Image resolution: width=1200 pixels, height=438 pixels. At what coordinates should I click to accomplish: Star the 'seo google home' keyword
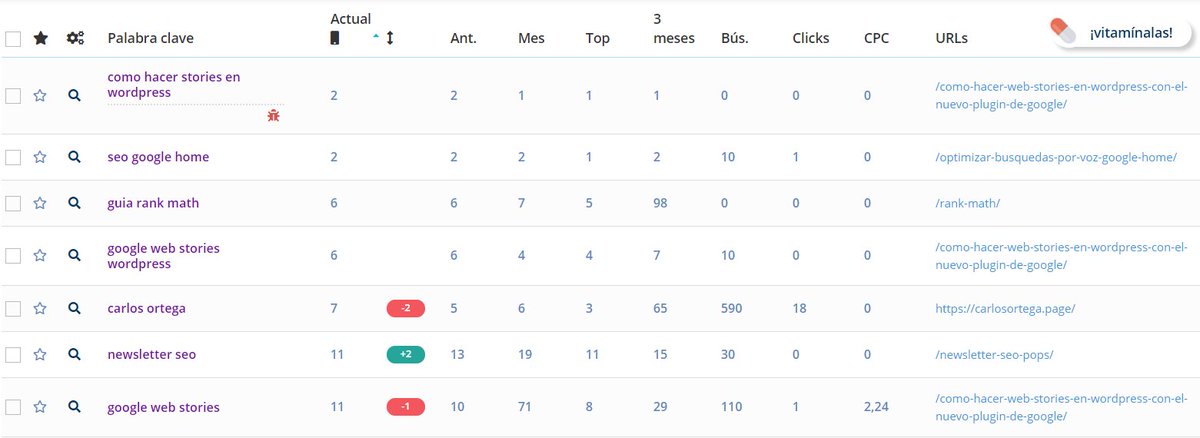click(x=40, y=157)
